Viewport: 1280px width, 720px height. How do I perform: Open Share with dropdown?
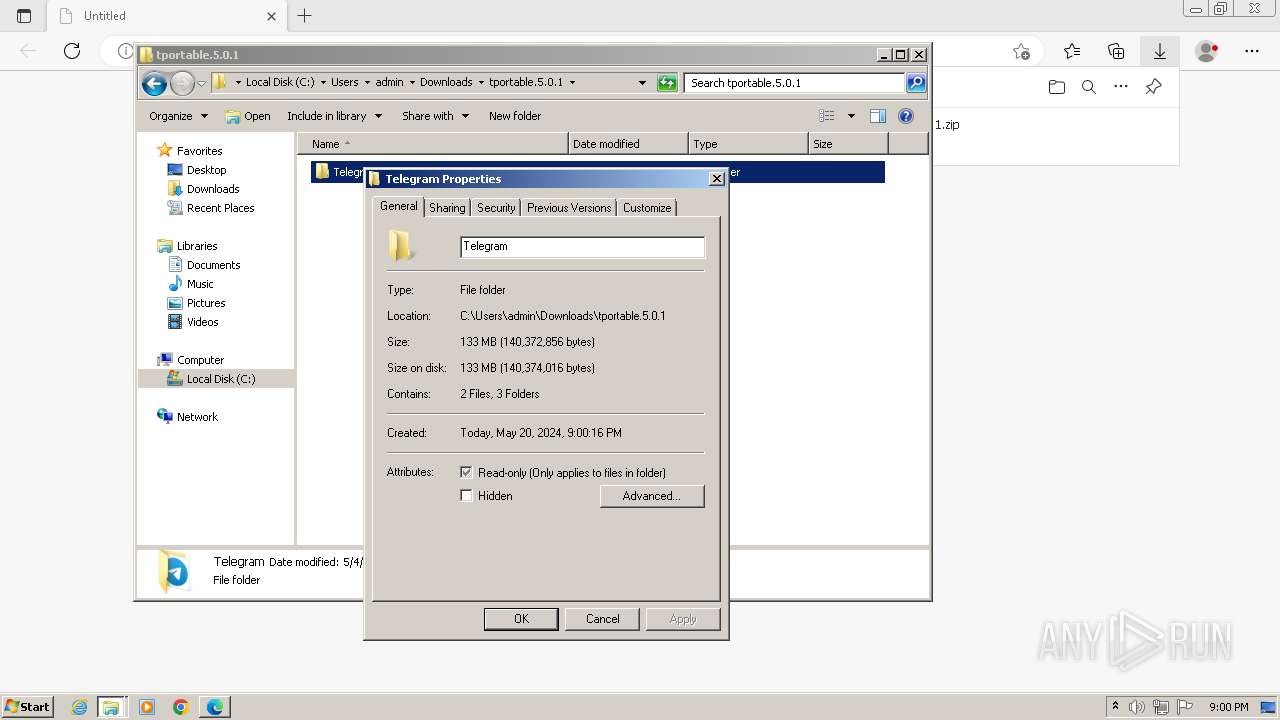pyautogui.click(x=435, y=116)
